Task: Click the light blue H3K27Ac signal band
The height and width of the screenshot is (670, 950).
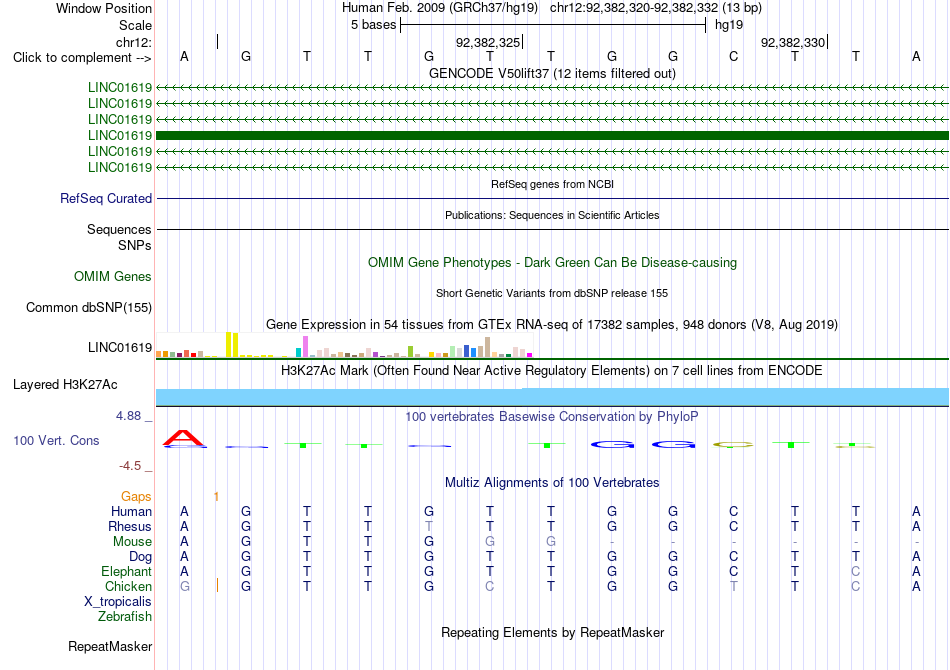Action: coord(553,397)
